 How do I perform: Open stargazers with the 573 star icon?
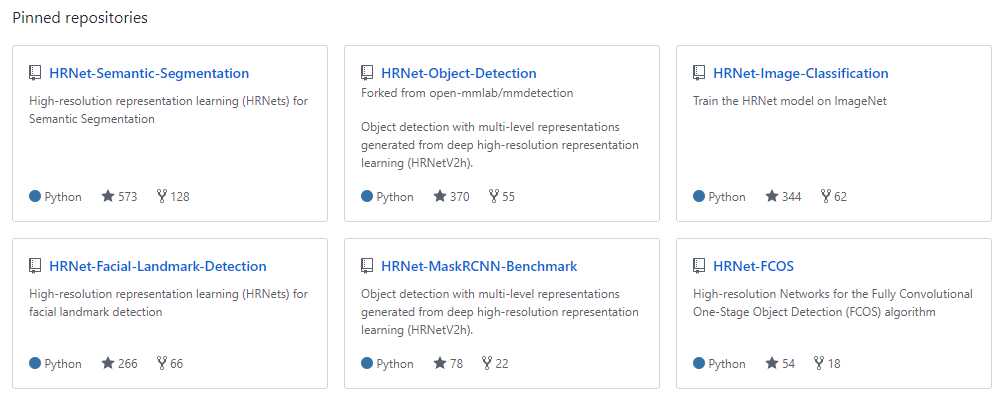pyautogui.click(x=119, y=196)
